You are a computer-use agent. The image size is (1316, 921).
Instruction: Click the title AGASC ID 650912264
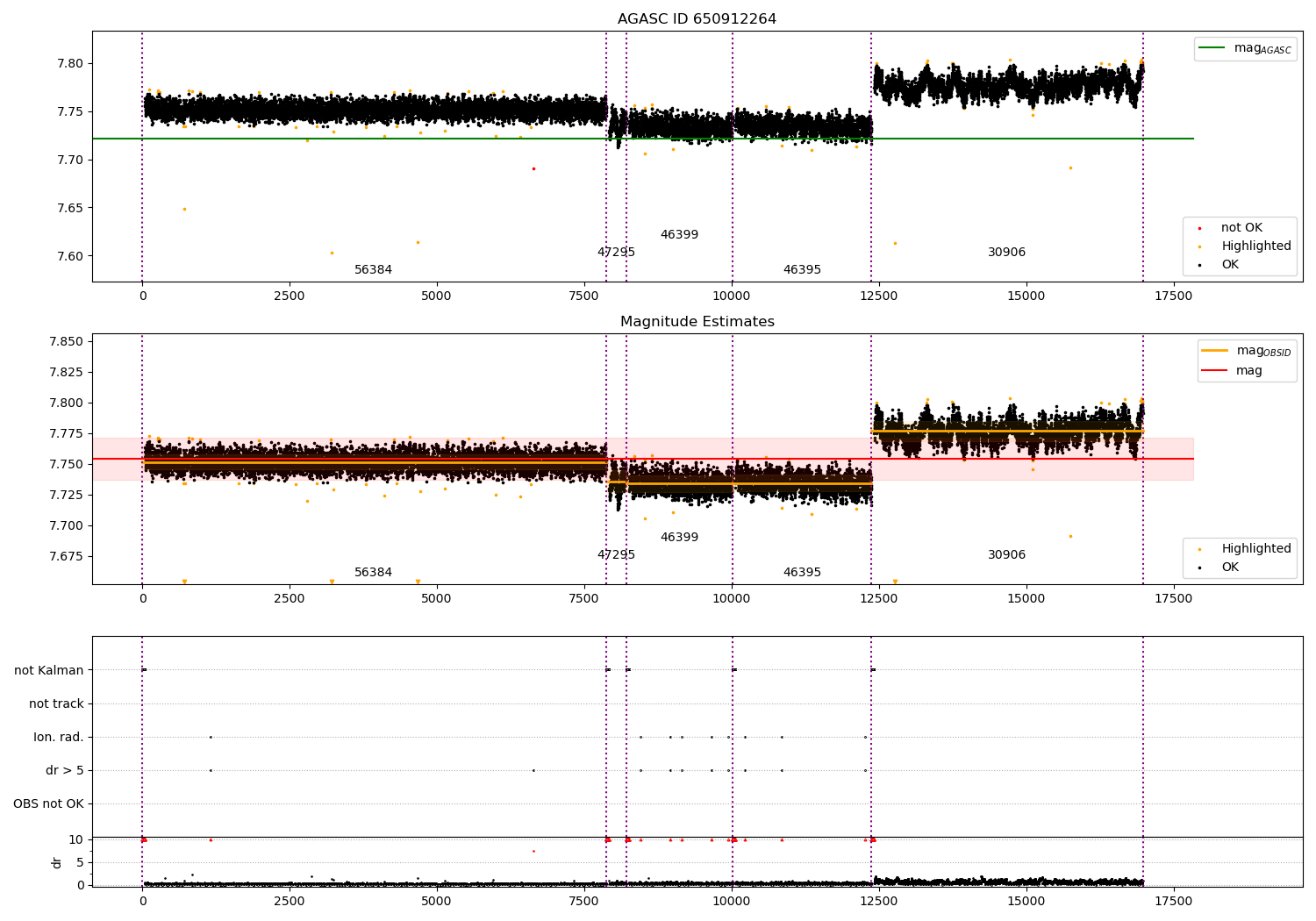coord(697,19)
